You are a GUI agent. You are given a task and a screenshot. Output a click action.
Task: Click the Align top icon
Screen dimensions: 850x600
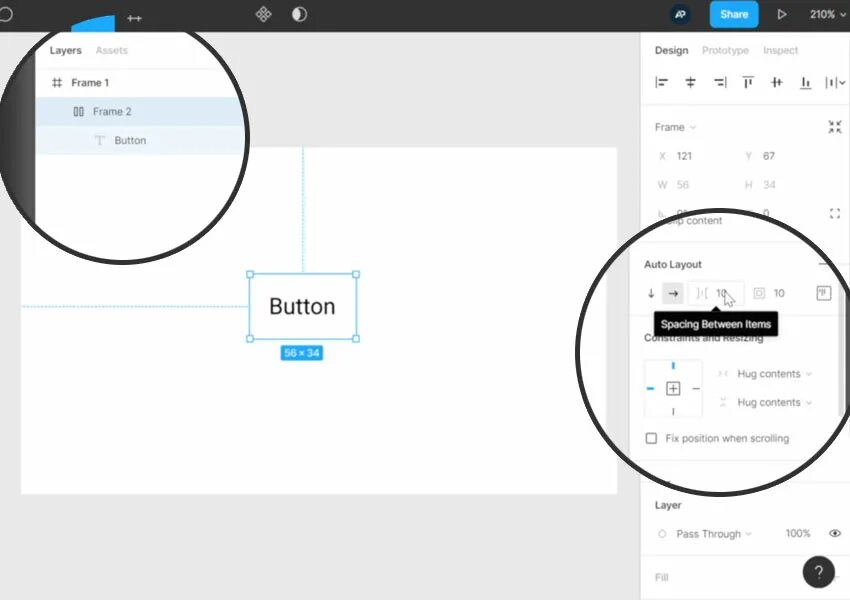click(x=748, y=82)
